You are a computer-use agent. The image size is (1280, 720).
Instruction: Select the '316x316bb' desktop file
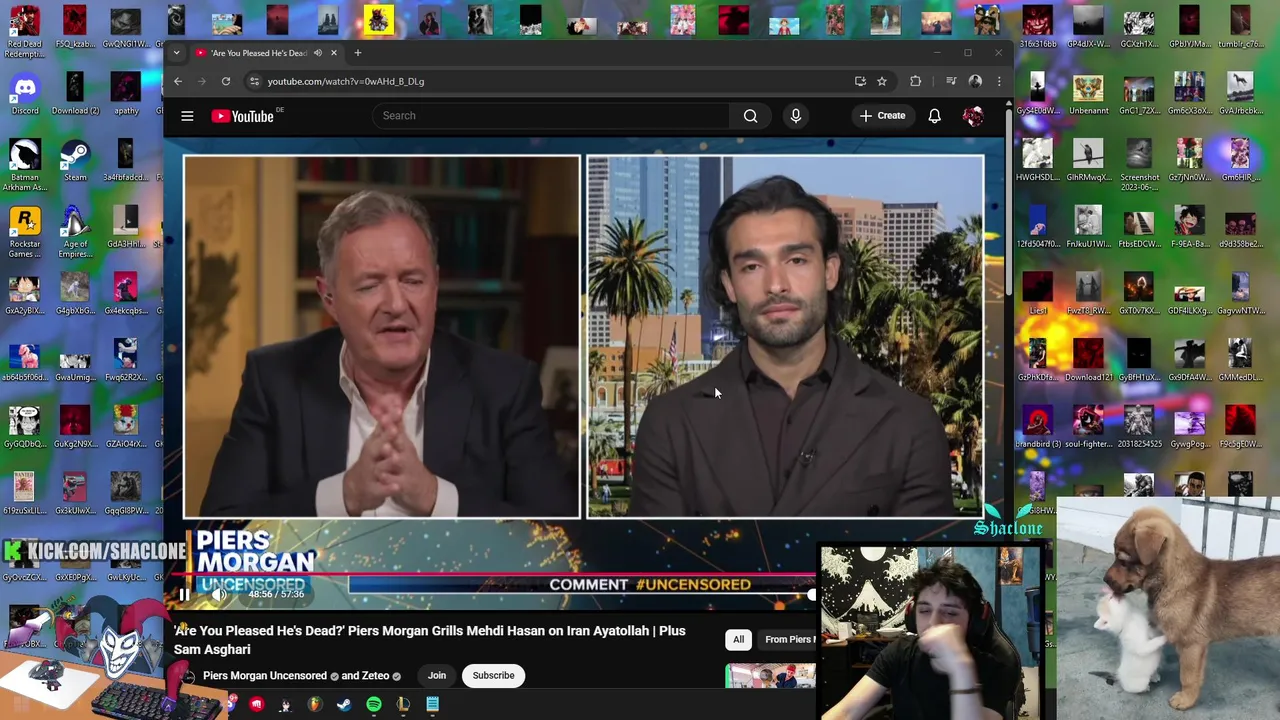(1037, 28)
